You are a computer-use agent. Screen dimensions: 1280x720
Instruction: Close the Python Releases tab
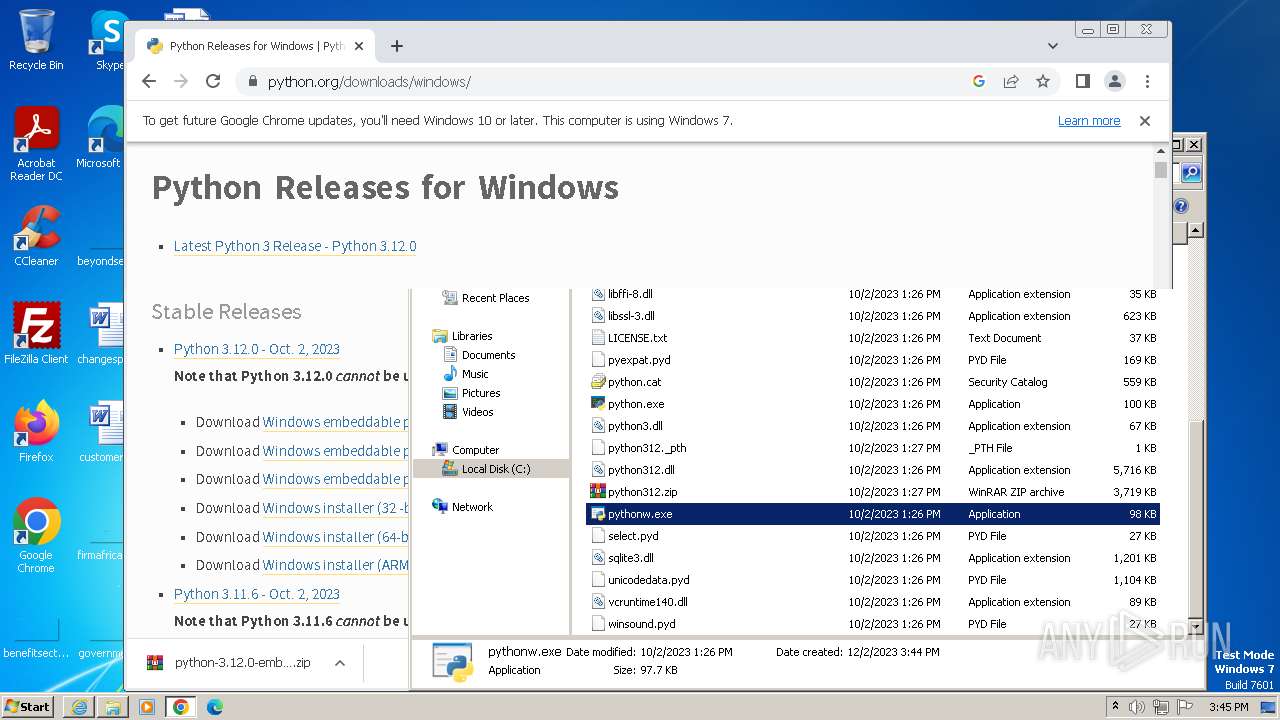[359, 46]
